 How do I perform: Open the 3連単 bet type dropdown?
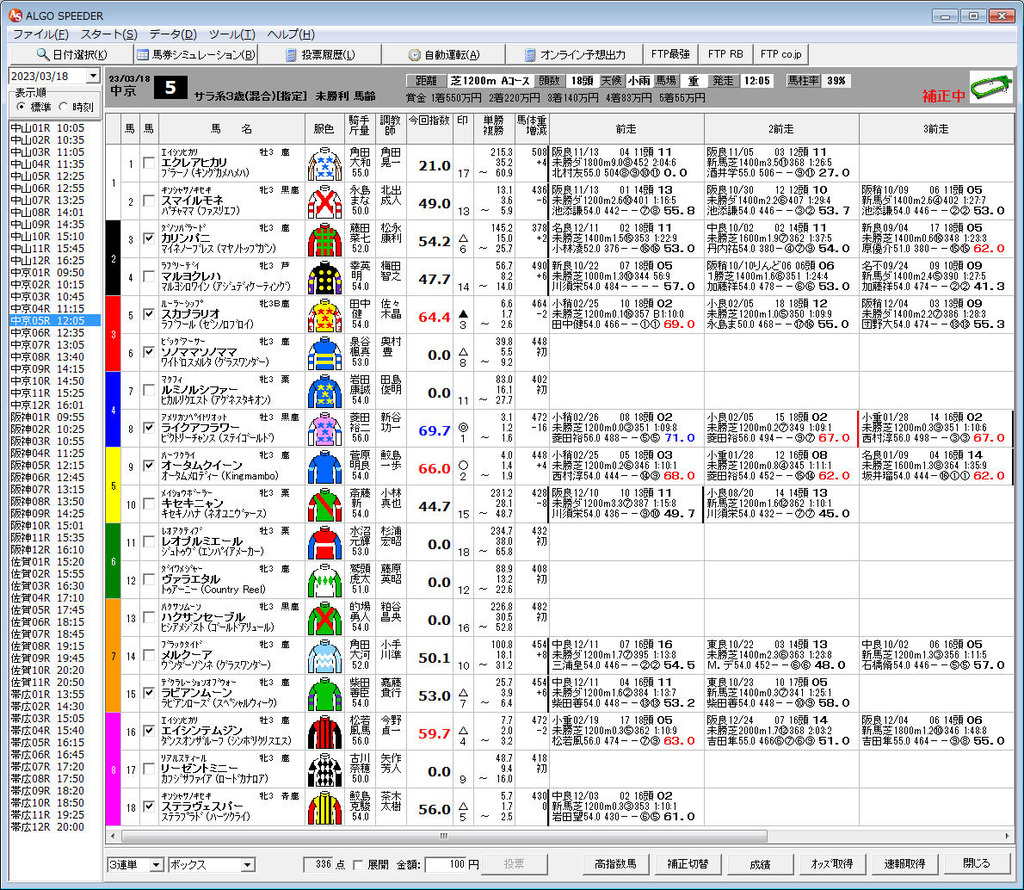click(x=156, y=865)
